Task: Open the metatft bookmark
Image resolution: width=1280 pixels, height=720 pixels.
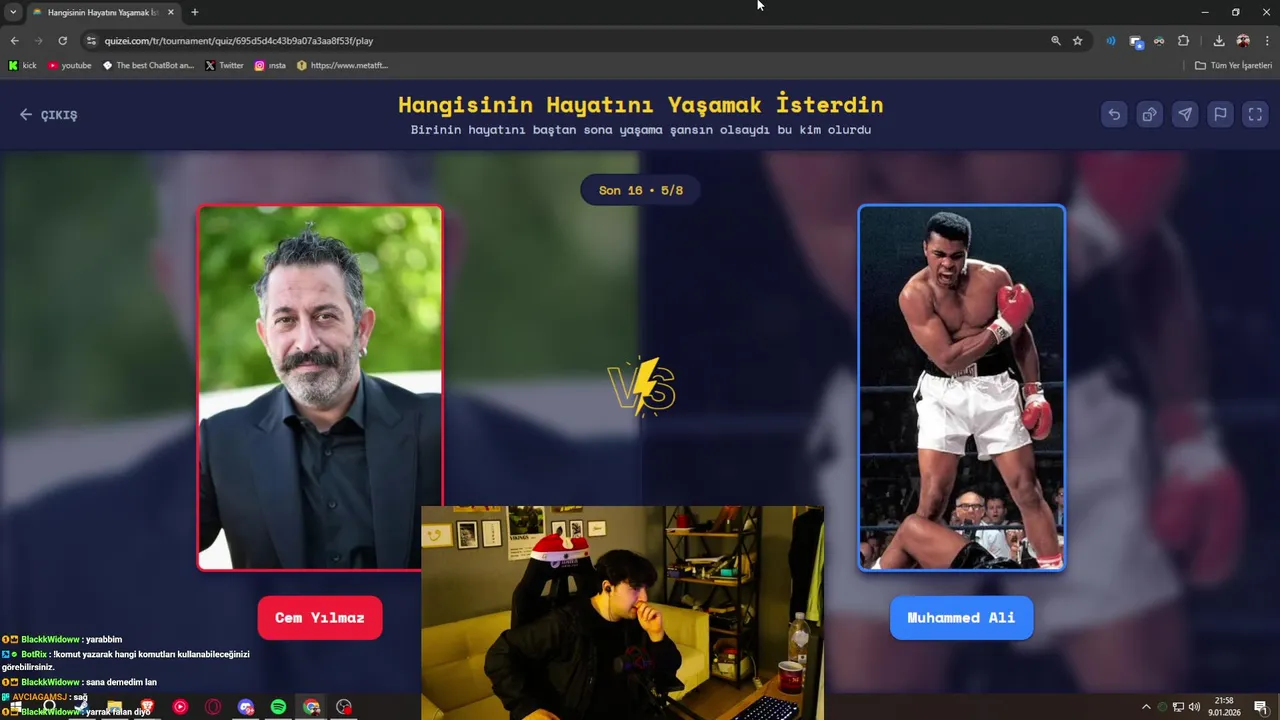Action: pyautogui.click(x=342, y=65)
